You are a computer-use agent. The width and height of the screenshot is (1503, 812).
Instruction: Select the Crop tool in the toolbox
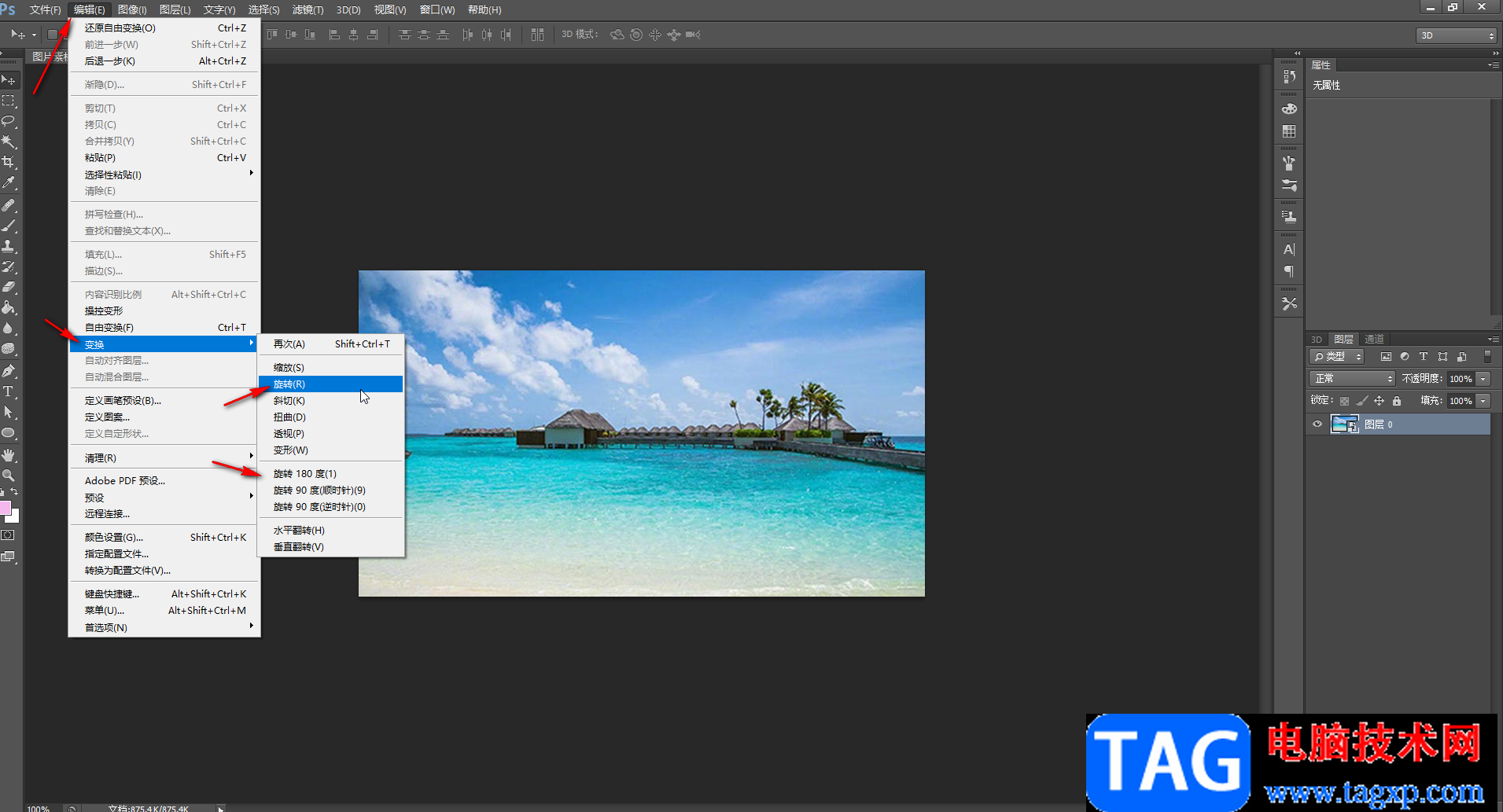pyautogui.click(x=9, y=162)
